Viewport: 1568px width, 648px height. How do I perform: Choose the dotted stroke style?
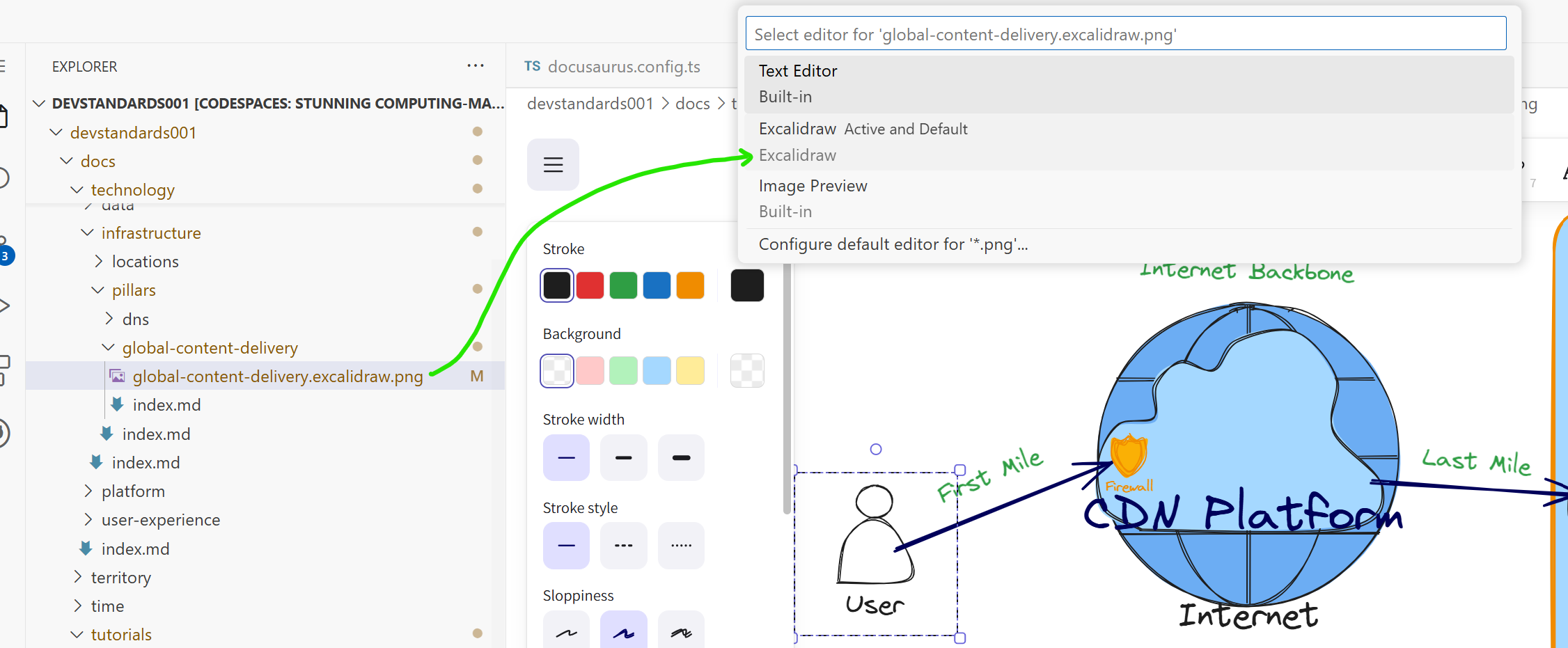(680, 546)
